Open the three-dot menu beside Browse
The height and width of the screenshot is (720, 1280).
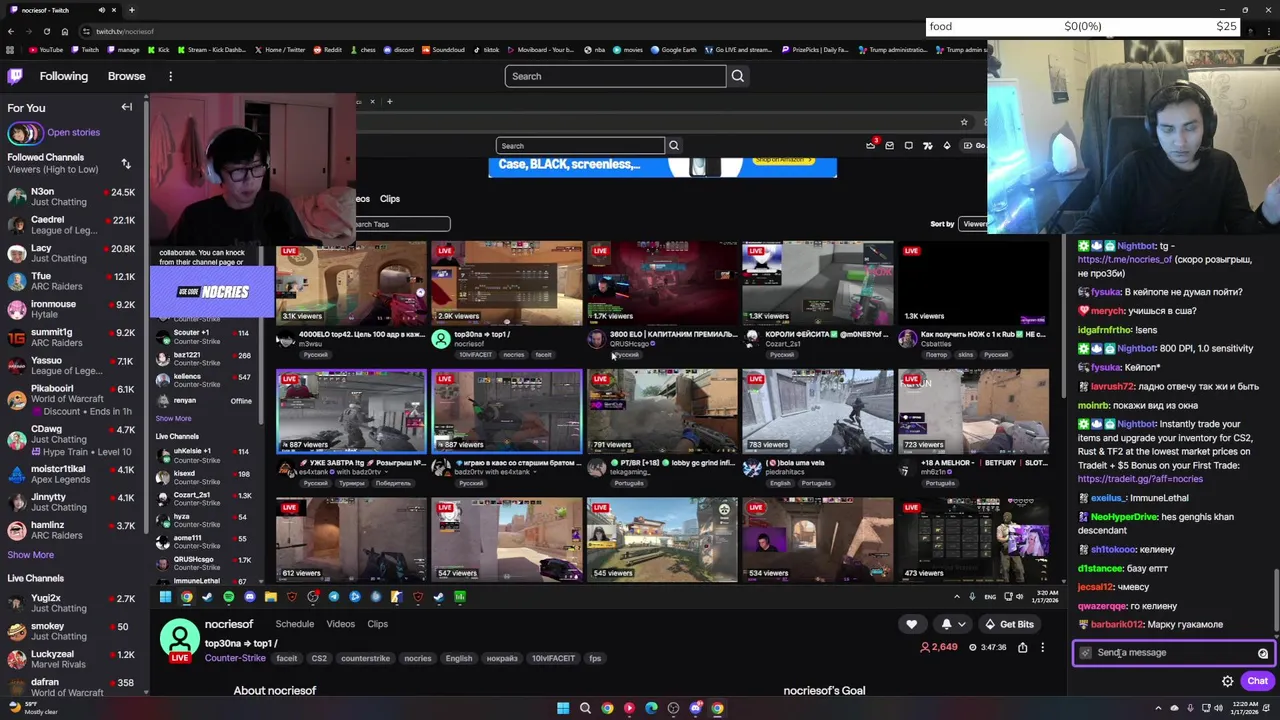(170, 76)
